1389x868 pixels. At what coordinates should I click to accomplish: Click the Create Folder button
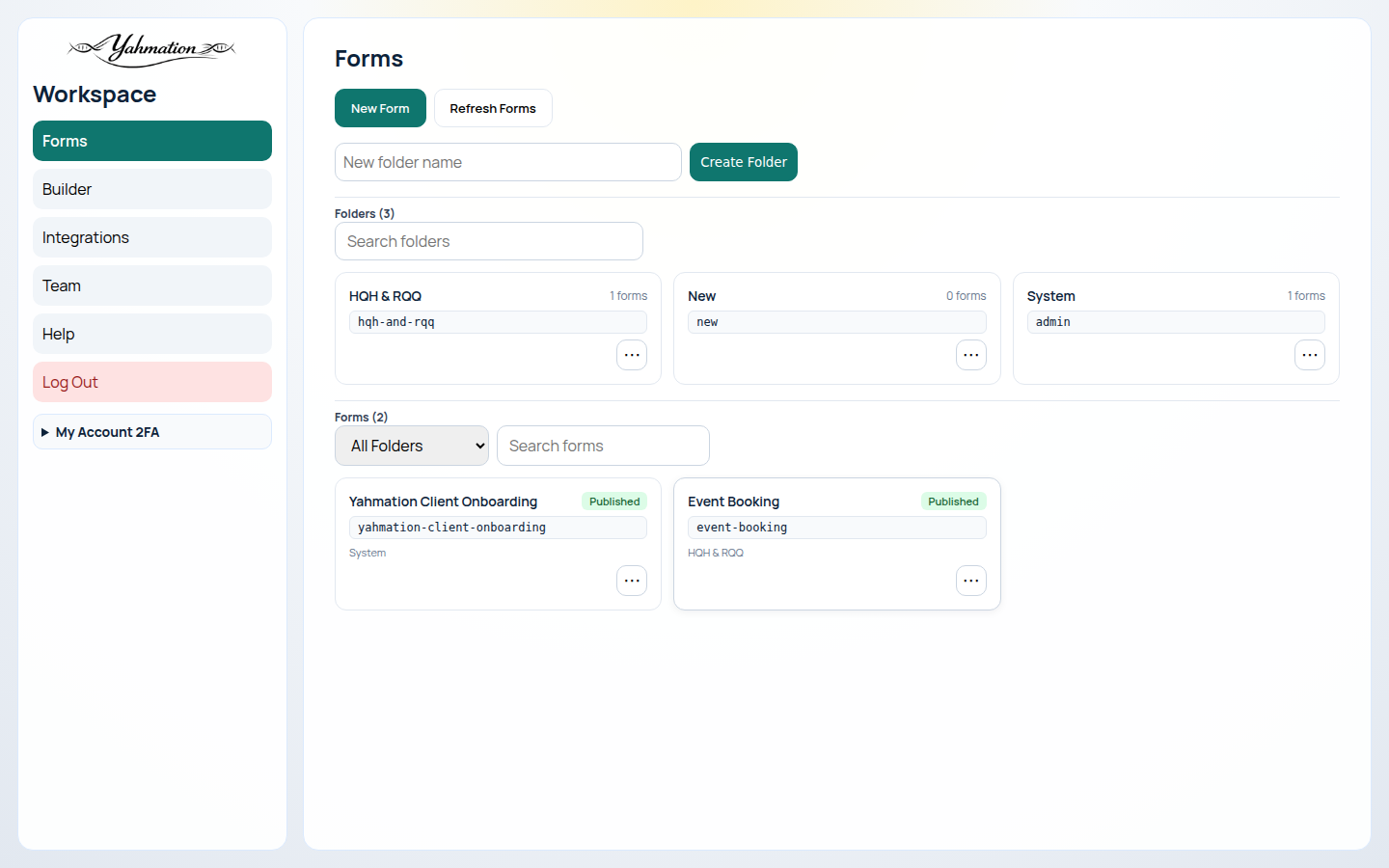coord(744,162)
